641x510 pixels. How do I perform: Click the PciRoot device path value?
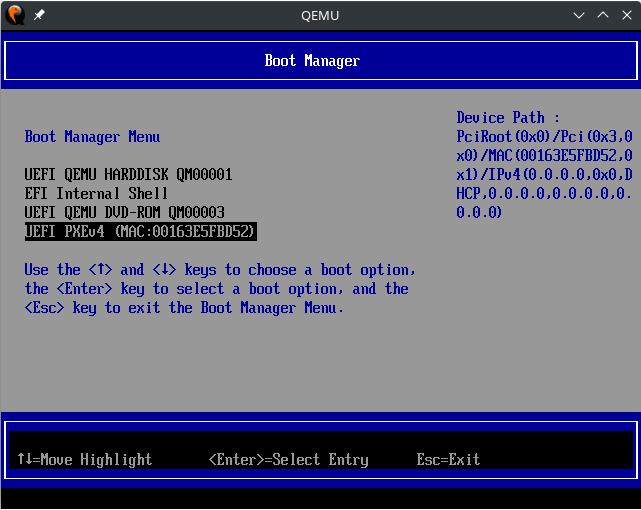point(545,174)
